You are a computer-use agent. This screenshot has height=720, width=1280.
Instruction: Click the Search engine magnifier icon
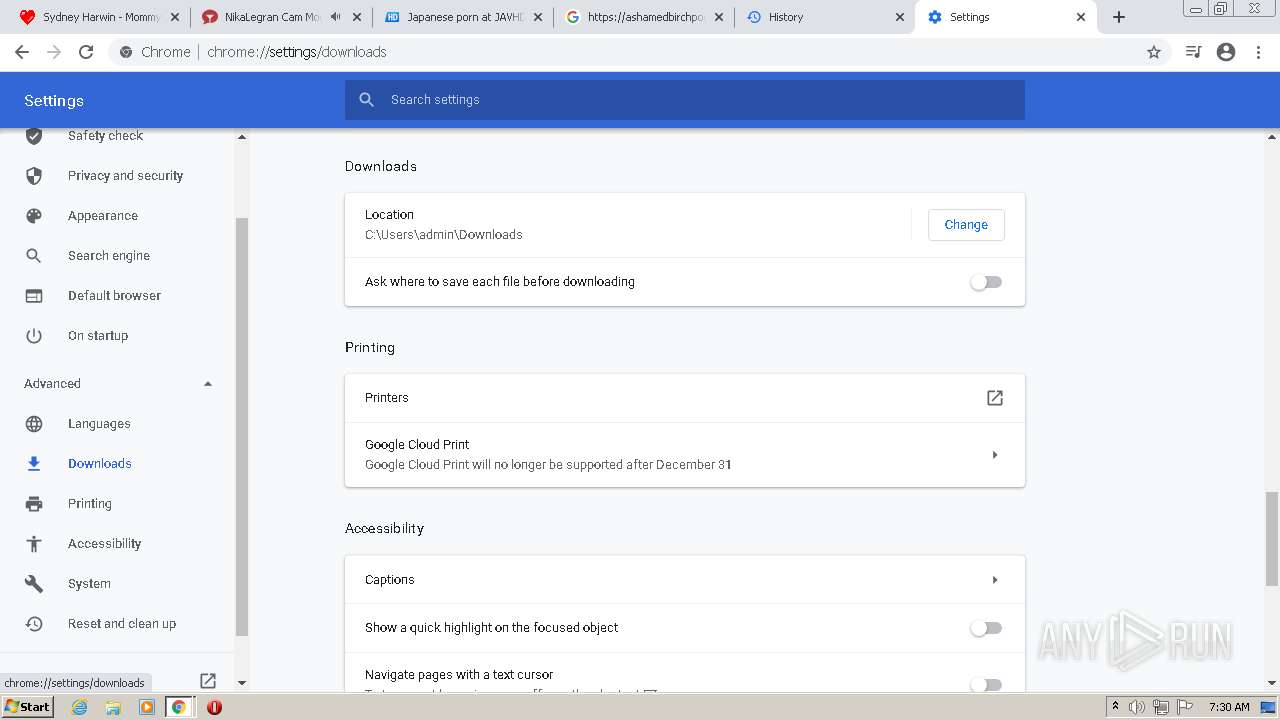(34, 256)
